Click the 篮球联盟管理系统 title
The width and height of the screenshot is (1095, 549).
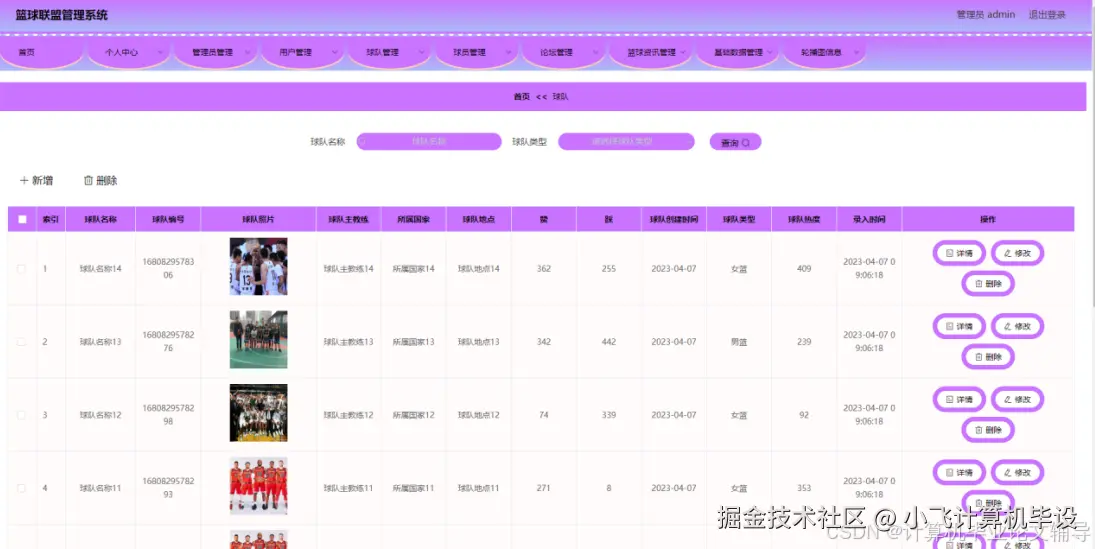pos(62,15)
